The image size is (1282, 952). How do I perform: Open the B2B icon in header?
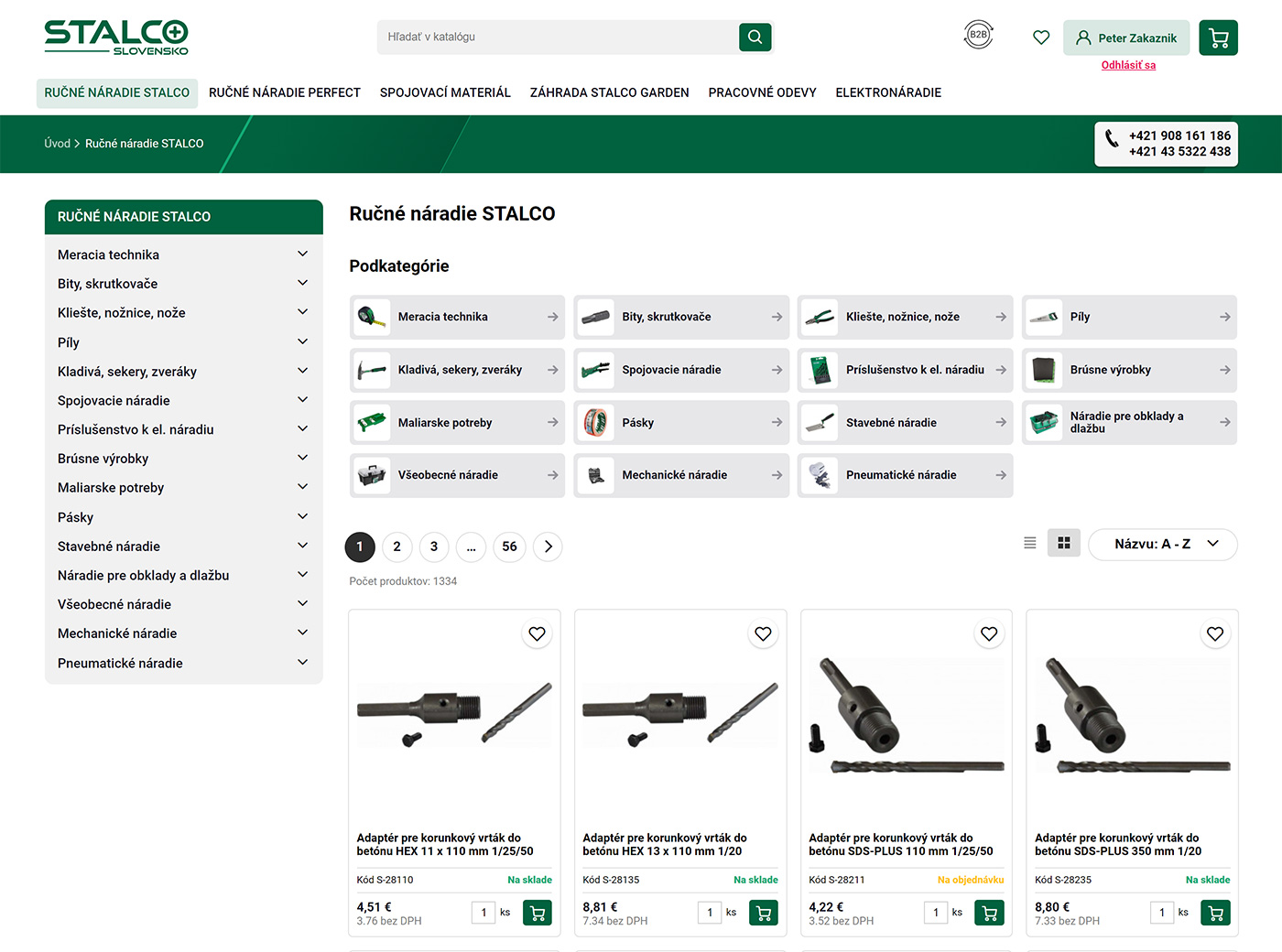click(x=978, y=35)
